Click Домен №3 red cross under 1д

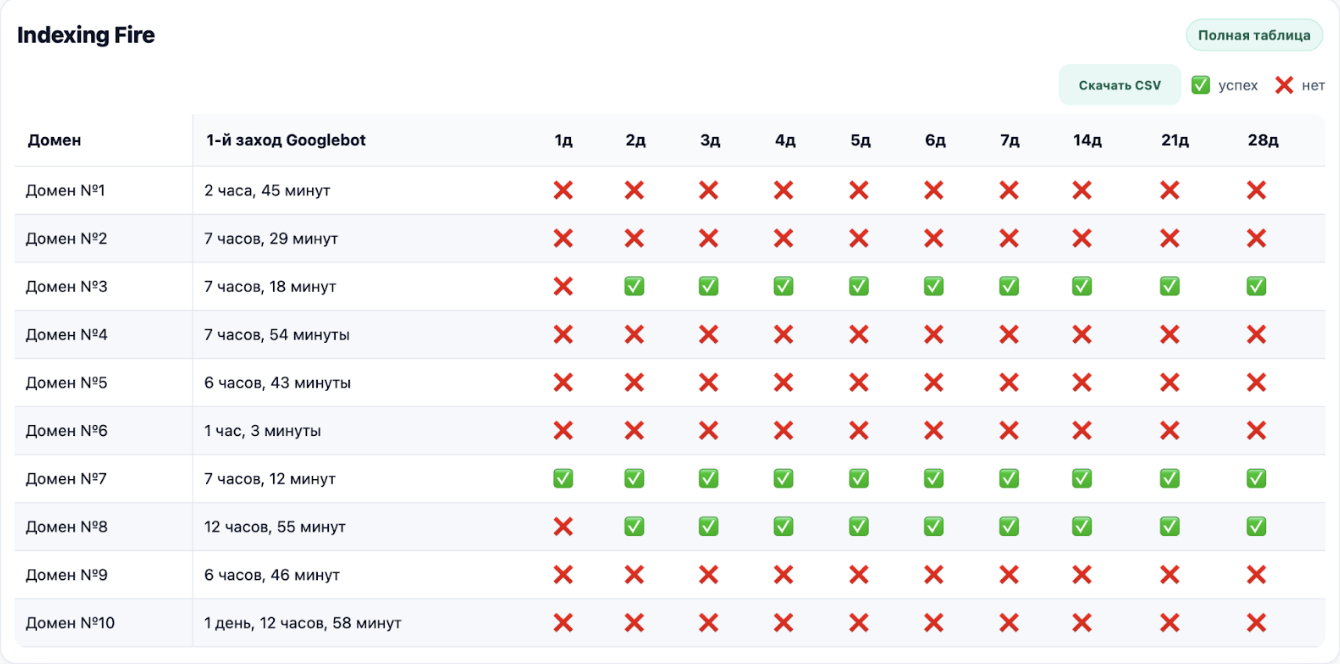pos(563,287)
